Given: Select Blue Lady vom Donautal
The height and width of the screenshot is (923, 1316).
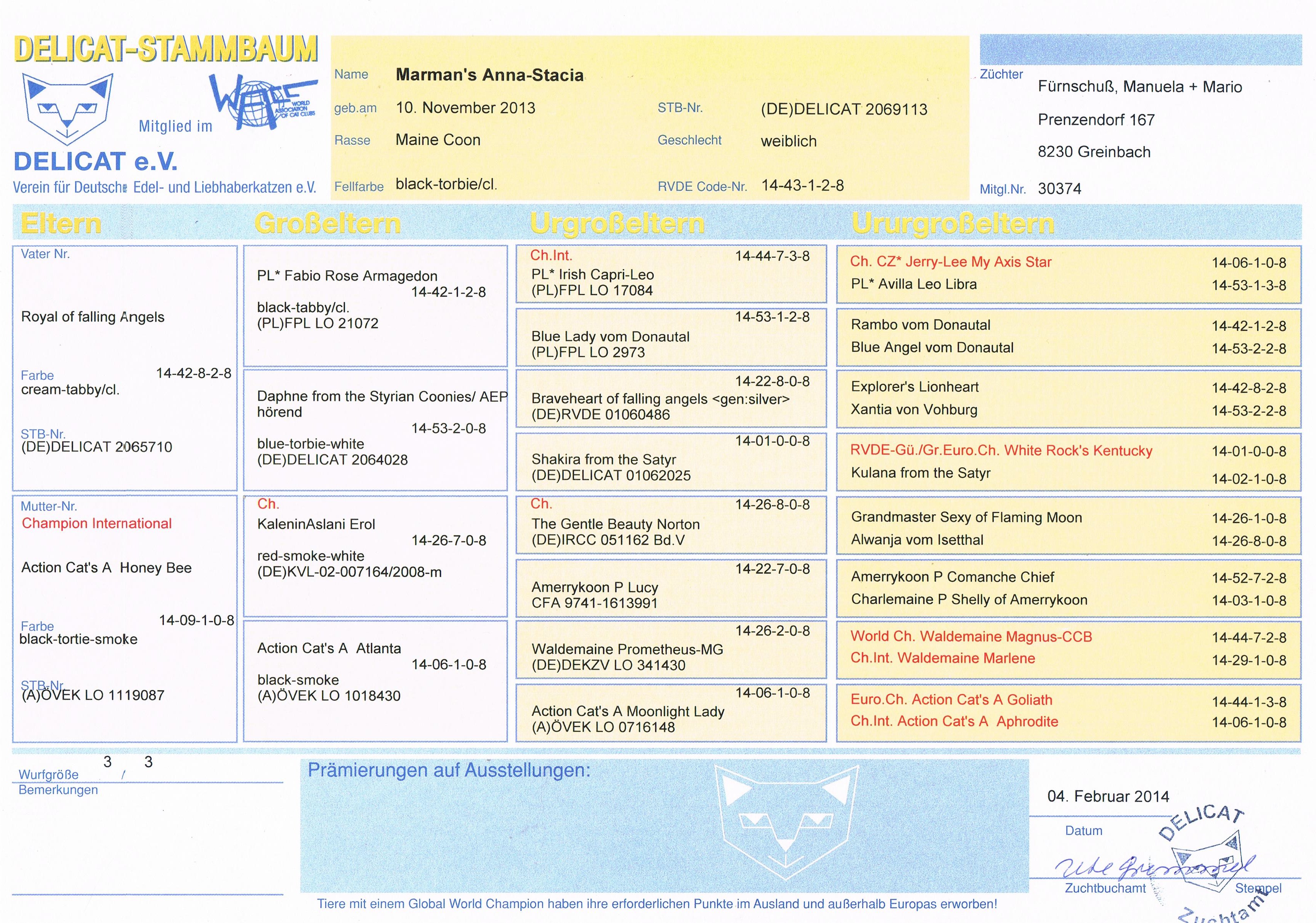Looking at the screenshot, I should [x=611, y=337].
